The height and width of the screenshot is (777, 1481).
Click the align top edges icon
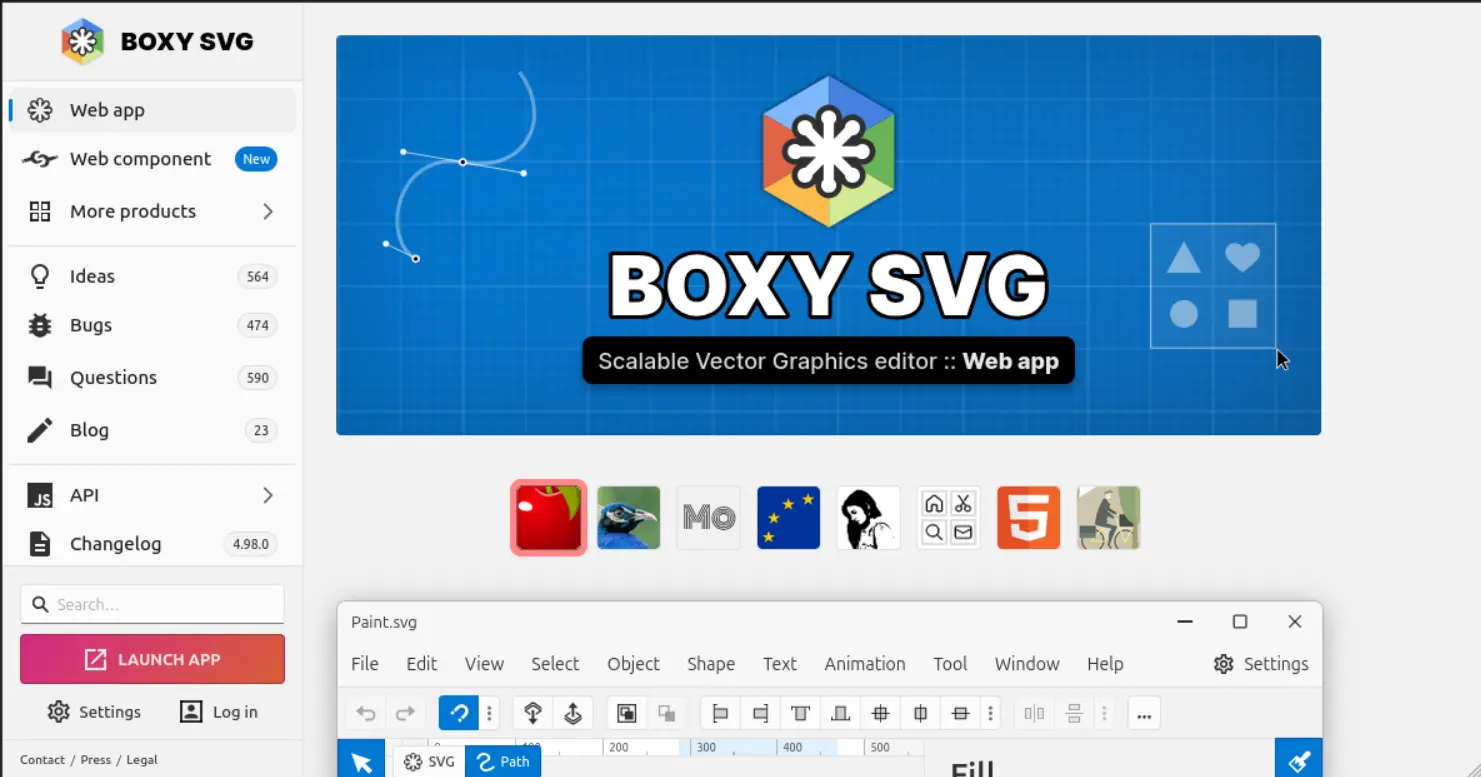pos(800,713)
